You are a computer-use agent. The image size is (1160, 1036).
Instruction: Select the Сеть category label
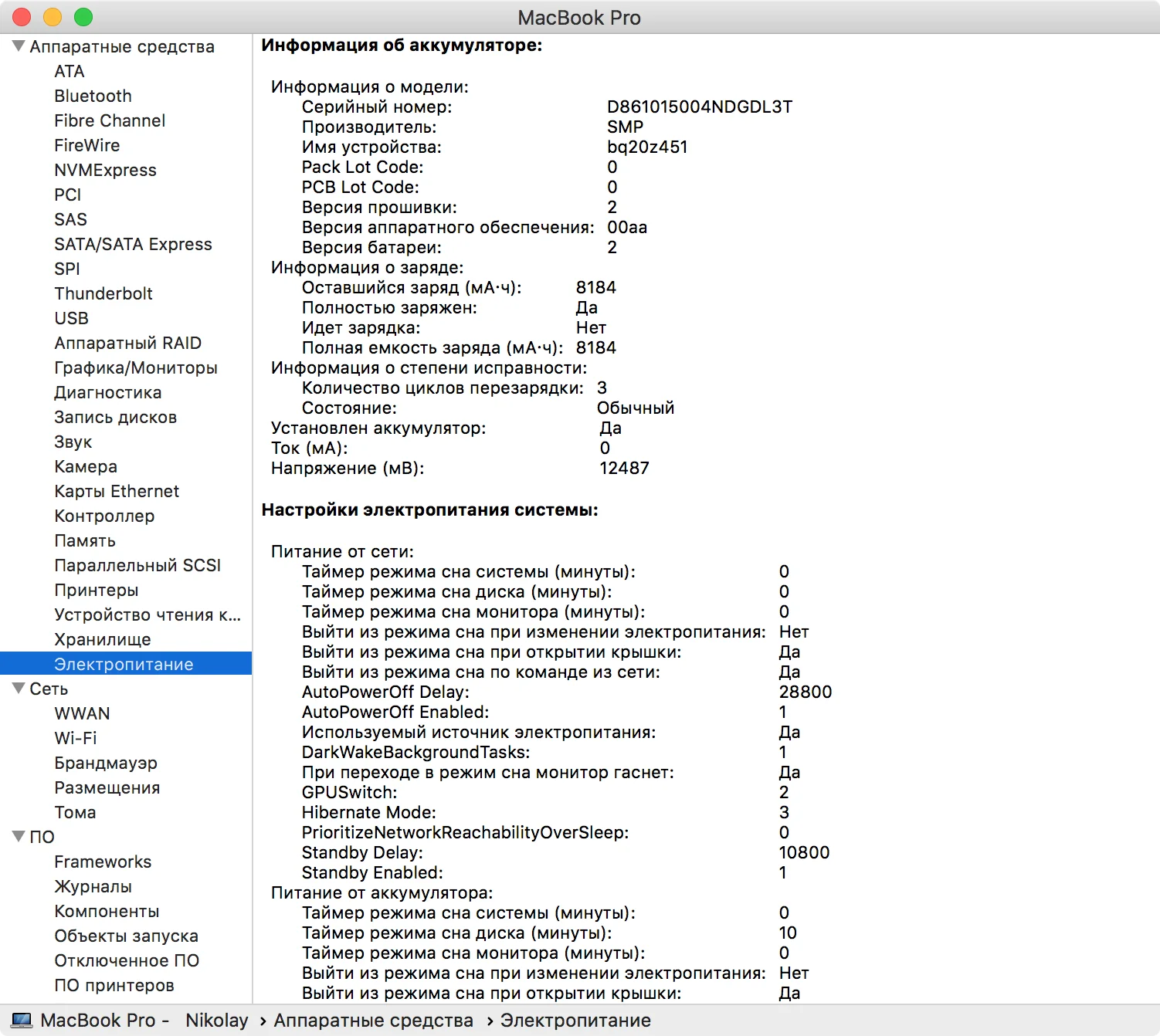point(49,689)
